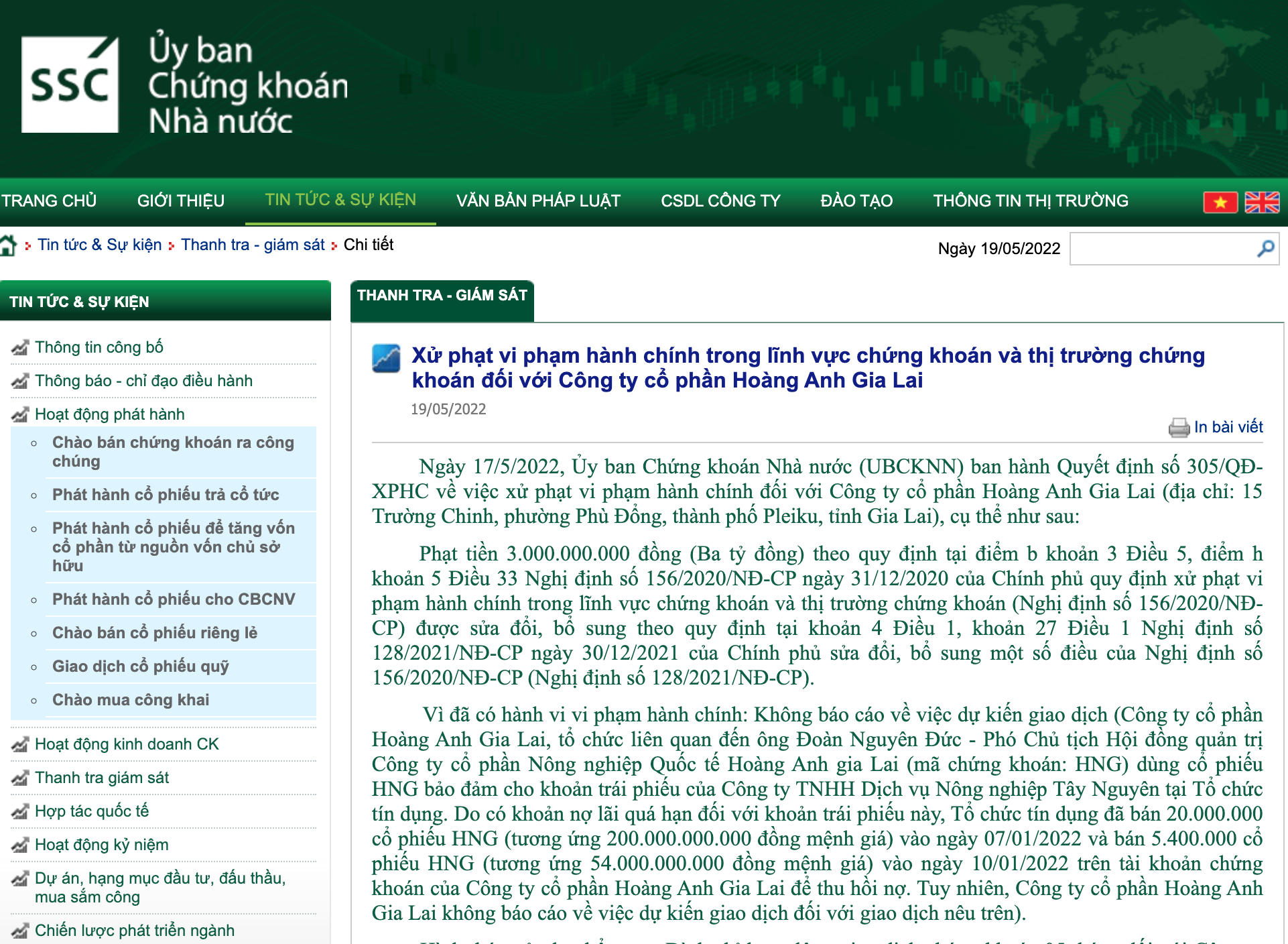Viewport: 1288px width, 944px height.
Task: Click chart icon beside Hoạt động kinh doanh CK
Action: 20,744
